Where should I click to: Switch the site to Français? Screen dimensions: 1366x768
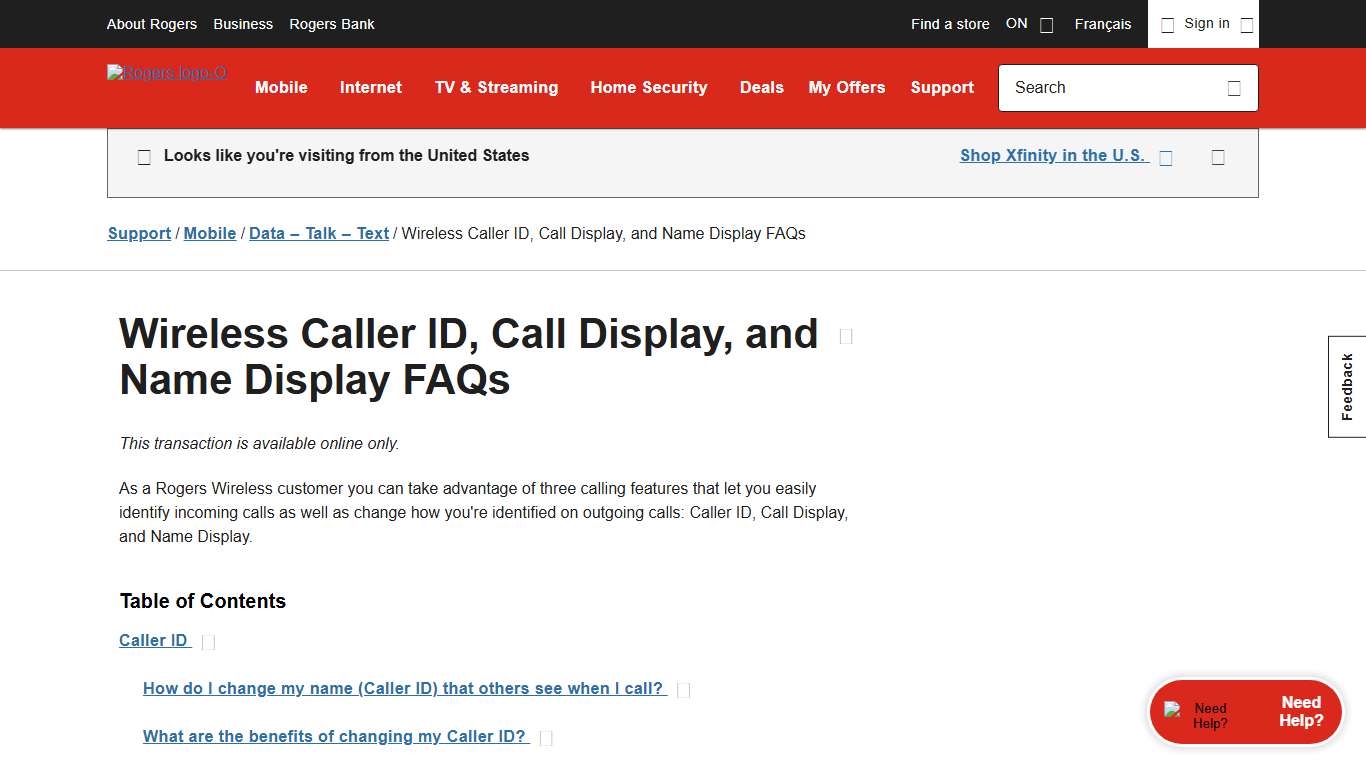(1103, 24)
